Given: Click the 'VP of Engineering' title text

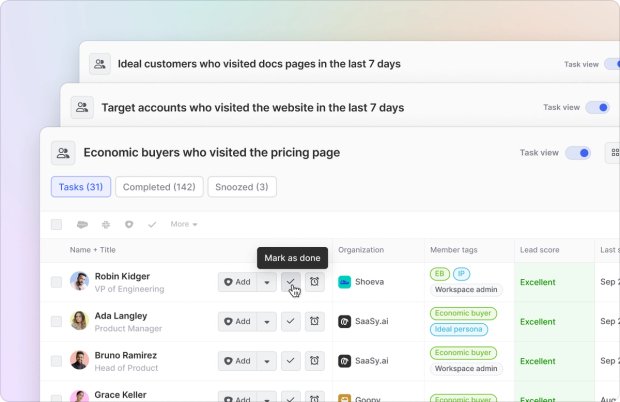Looking at the screenshot, I should pyautogui.click(x=129, y=289).
